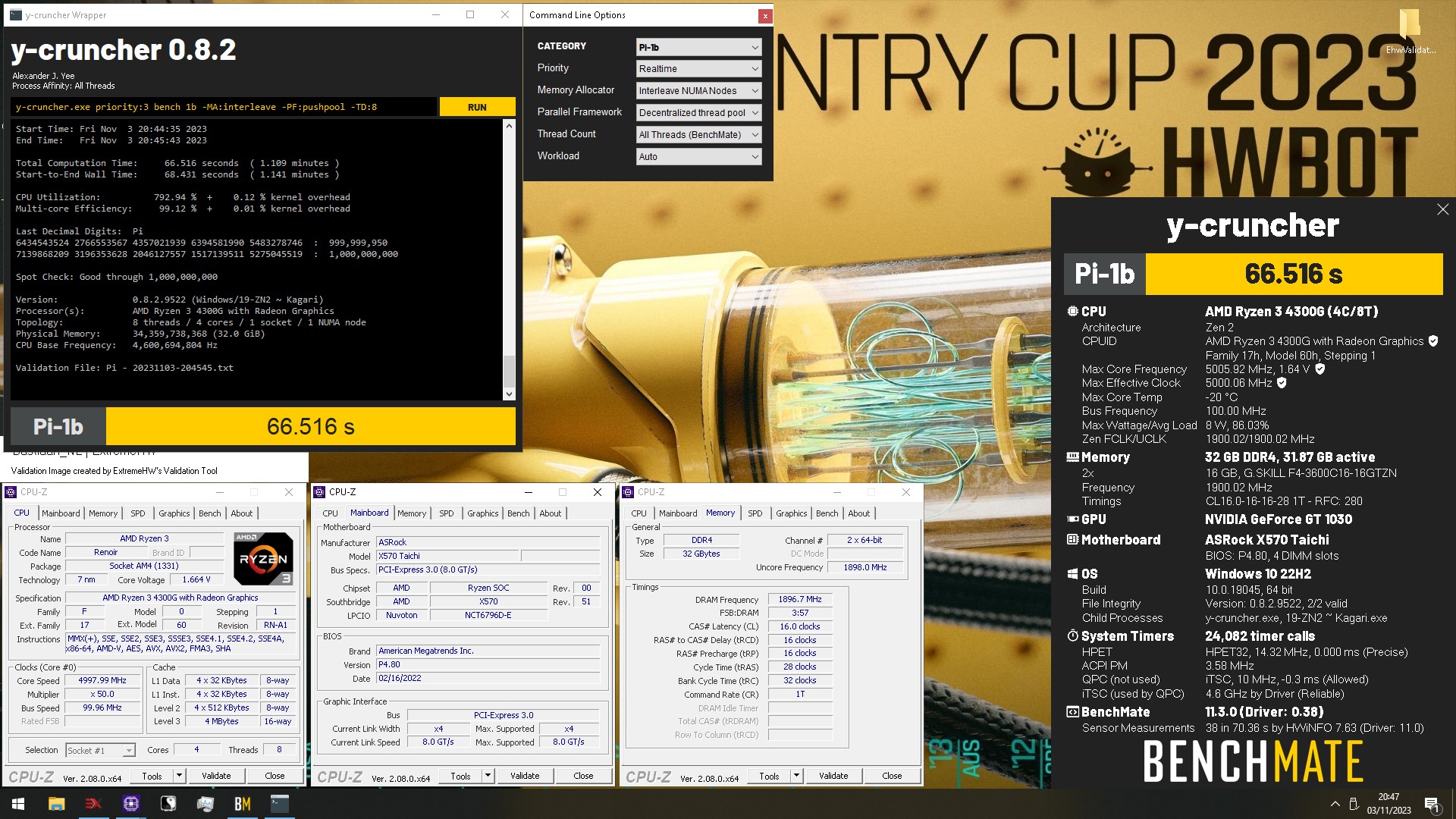Screen dimensions: 1456x819
Task: Switch to CPU-Z via purple chip taskbar icon
Action: [130, 804]
